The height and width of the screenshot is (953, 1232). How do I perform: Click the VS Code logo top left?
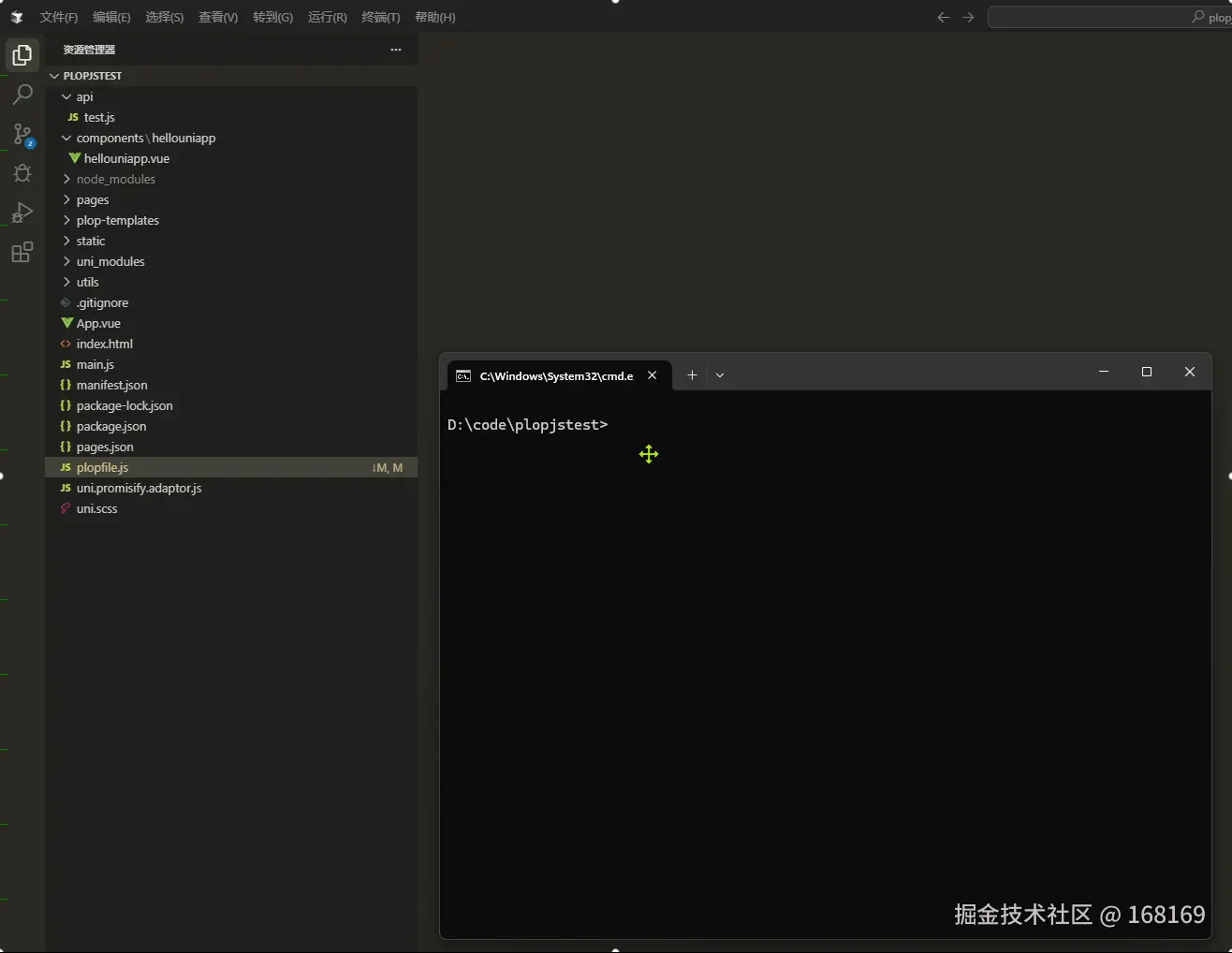click(x=16, y=17)
